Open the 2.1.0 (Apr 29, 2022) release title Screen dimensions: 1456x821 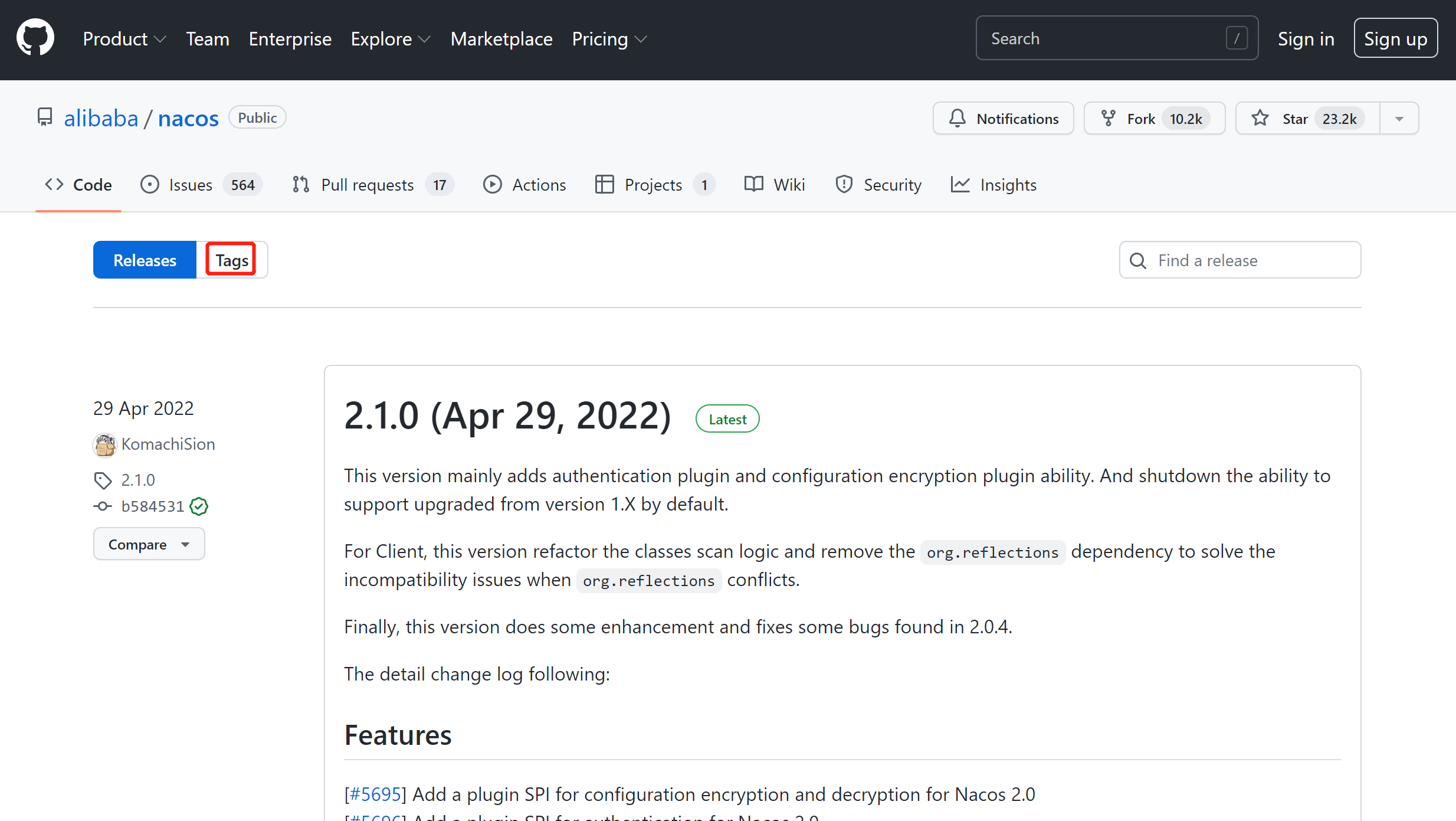coord(507,416)
